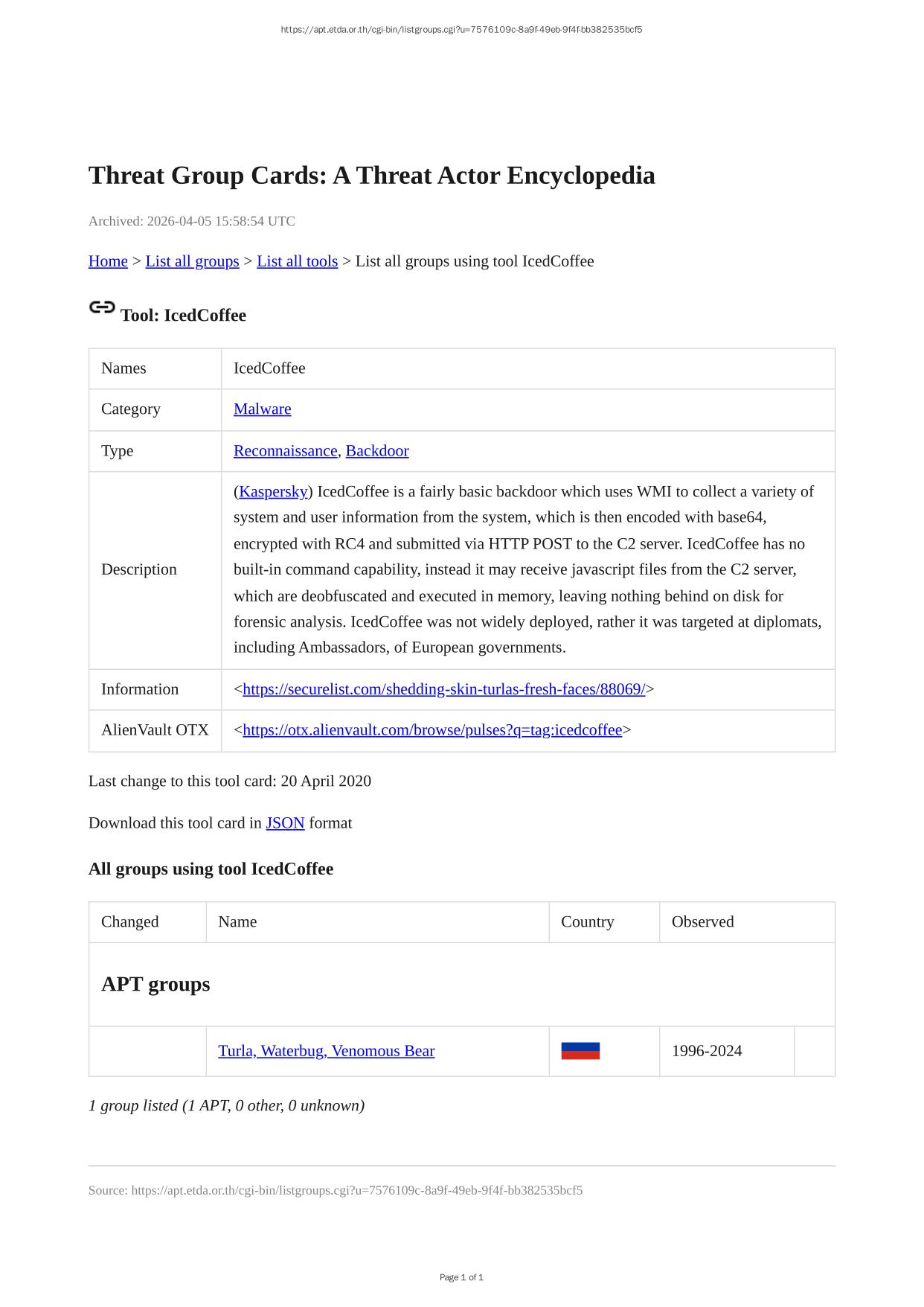The height and width of the screenshot is (1307, 924).
Task: Click the Changed column header
Action: pyautogui.click(x=130, y=922)
